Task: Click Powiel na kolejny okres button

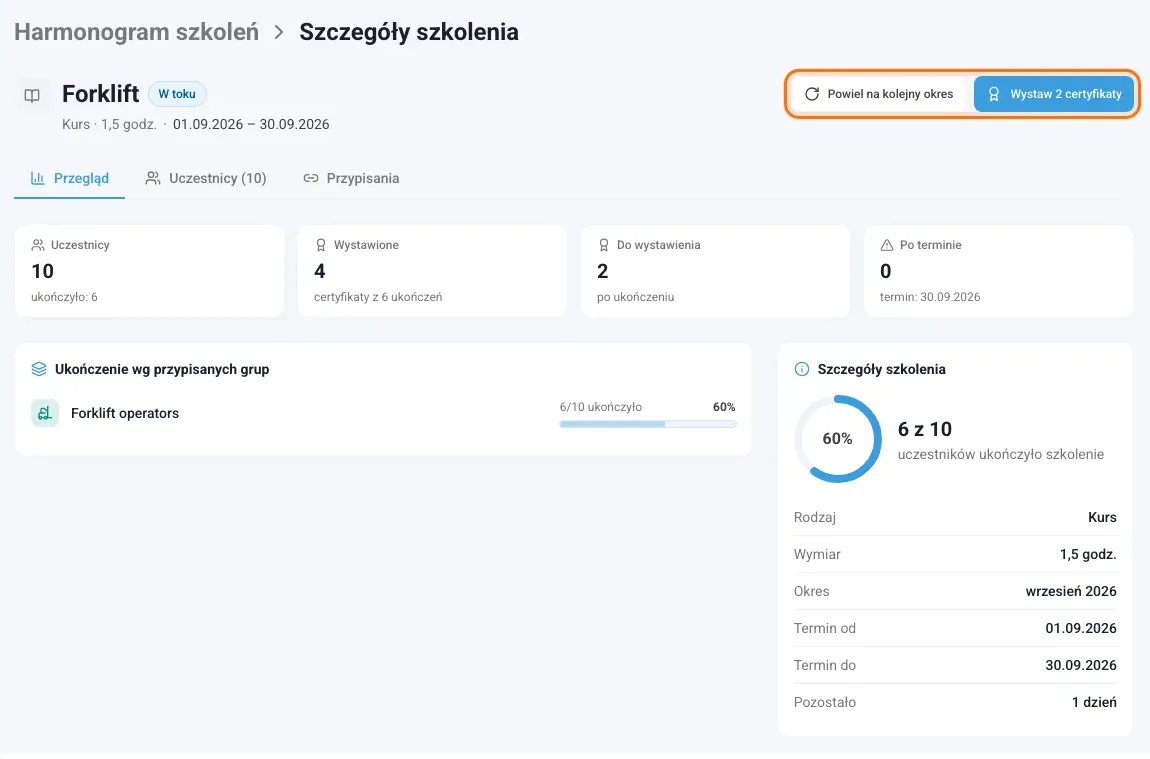Action: 879,94
